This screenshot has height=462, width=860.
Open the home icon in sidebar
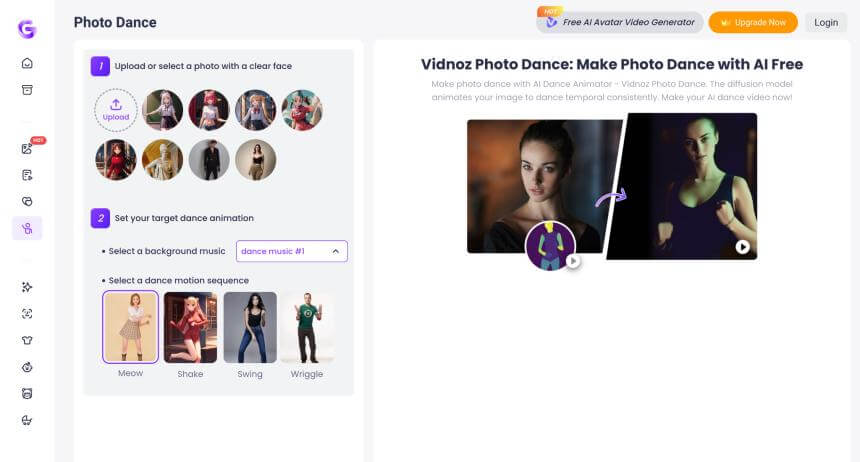27,63
